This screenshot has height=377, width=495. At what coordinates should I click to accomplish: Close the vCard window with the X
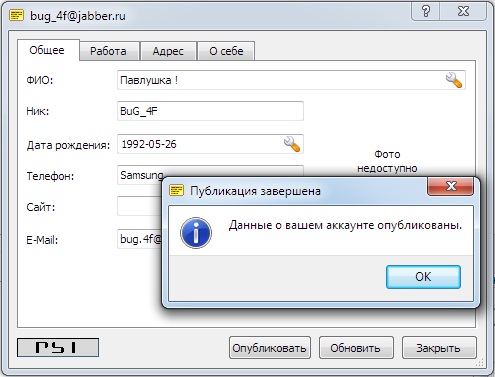click(x=463, y=11)
